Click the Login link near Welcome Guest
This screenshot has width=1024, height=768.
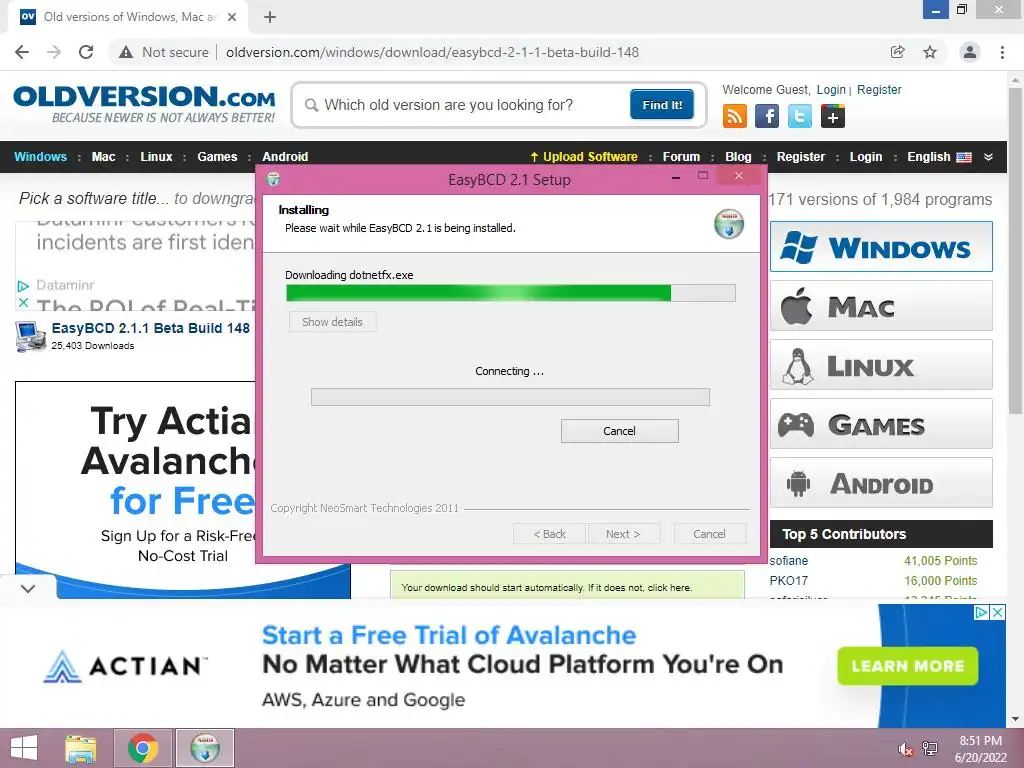click(831, 89)
